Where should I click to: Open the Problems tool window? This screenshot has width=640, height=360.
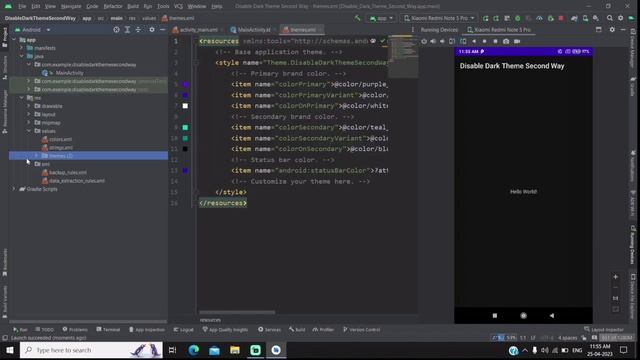tap(75, 329)
